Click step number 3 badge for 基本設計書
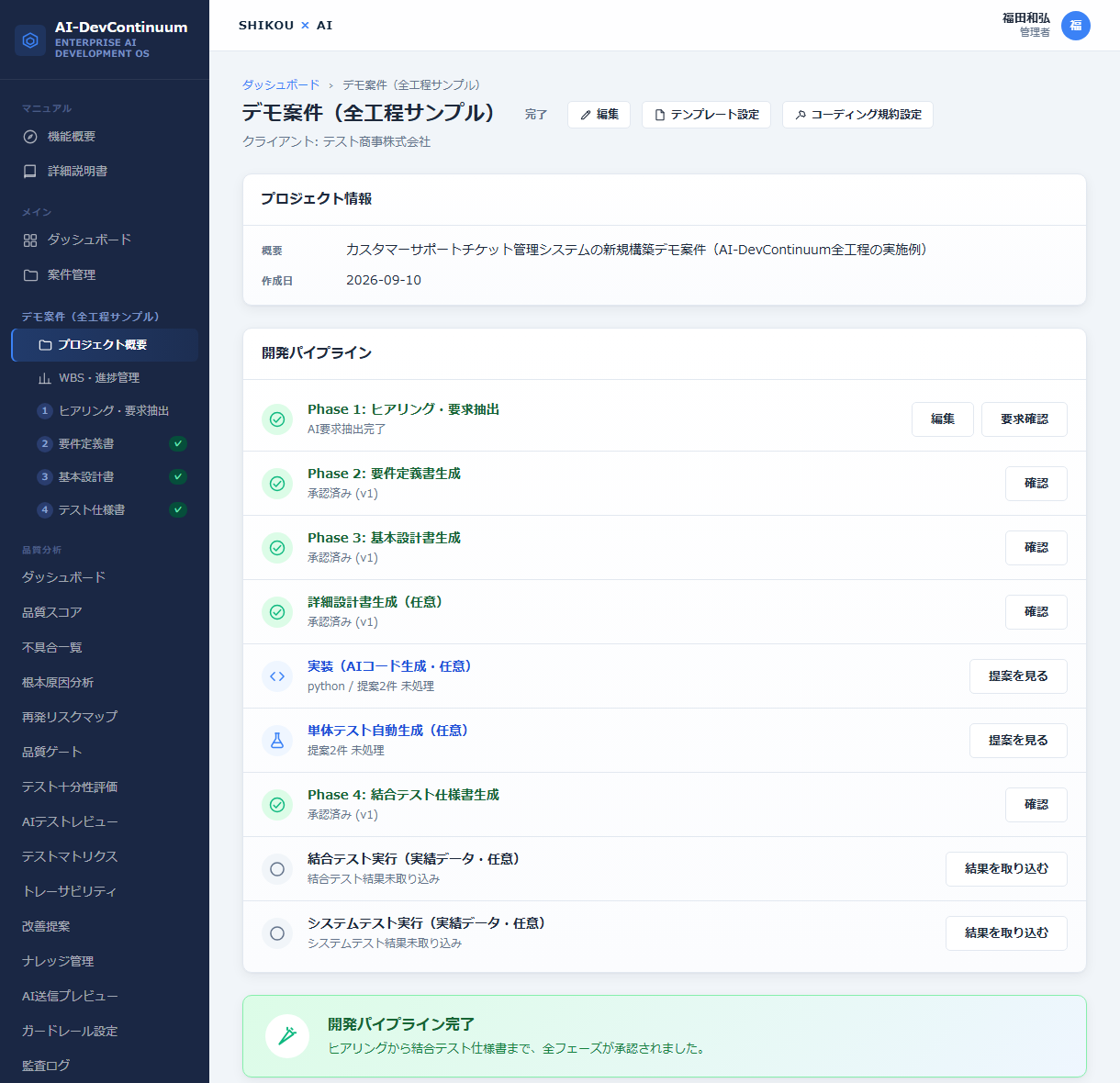 point(44,477)
